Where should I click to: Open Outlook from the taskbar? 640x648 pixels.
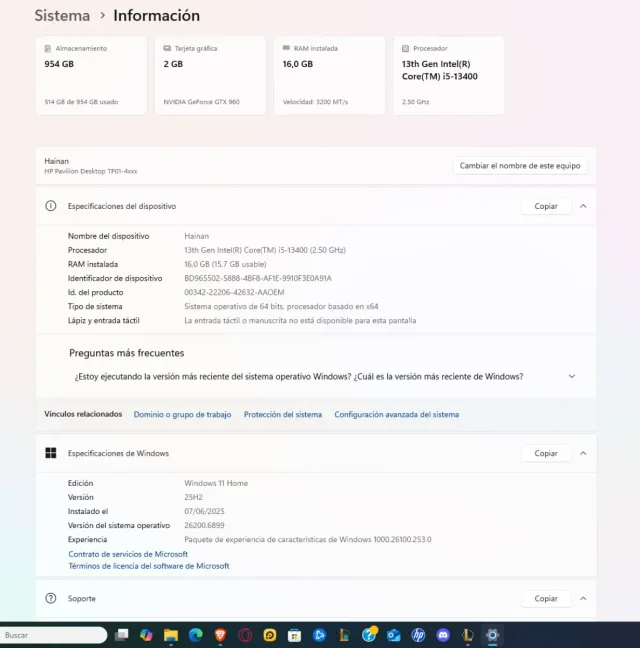[x=393, y=635]
